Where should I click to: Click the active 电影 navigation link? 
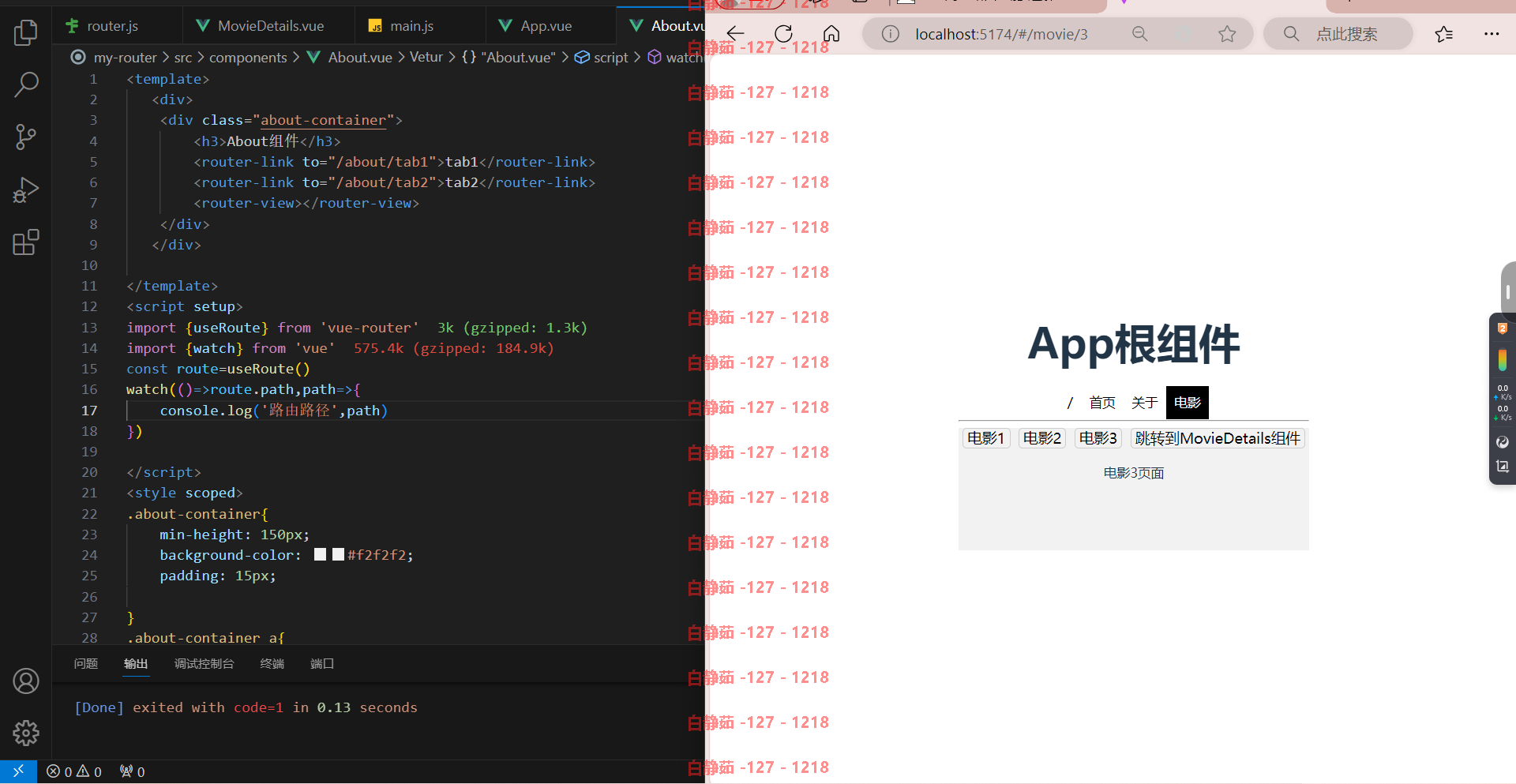click(x=1187, y=403)
